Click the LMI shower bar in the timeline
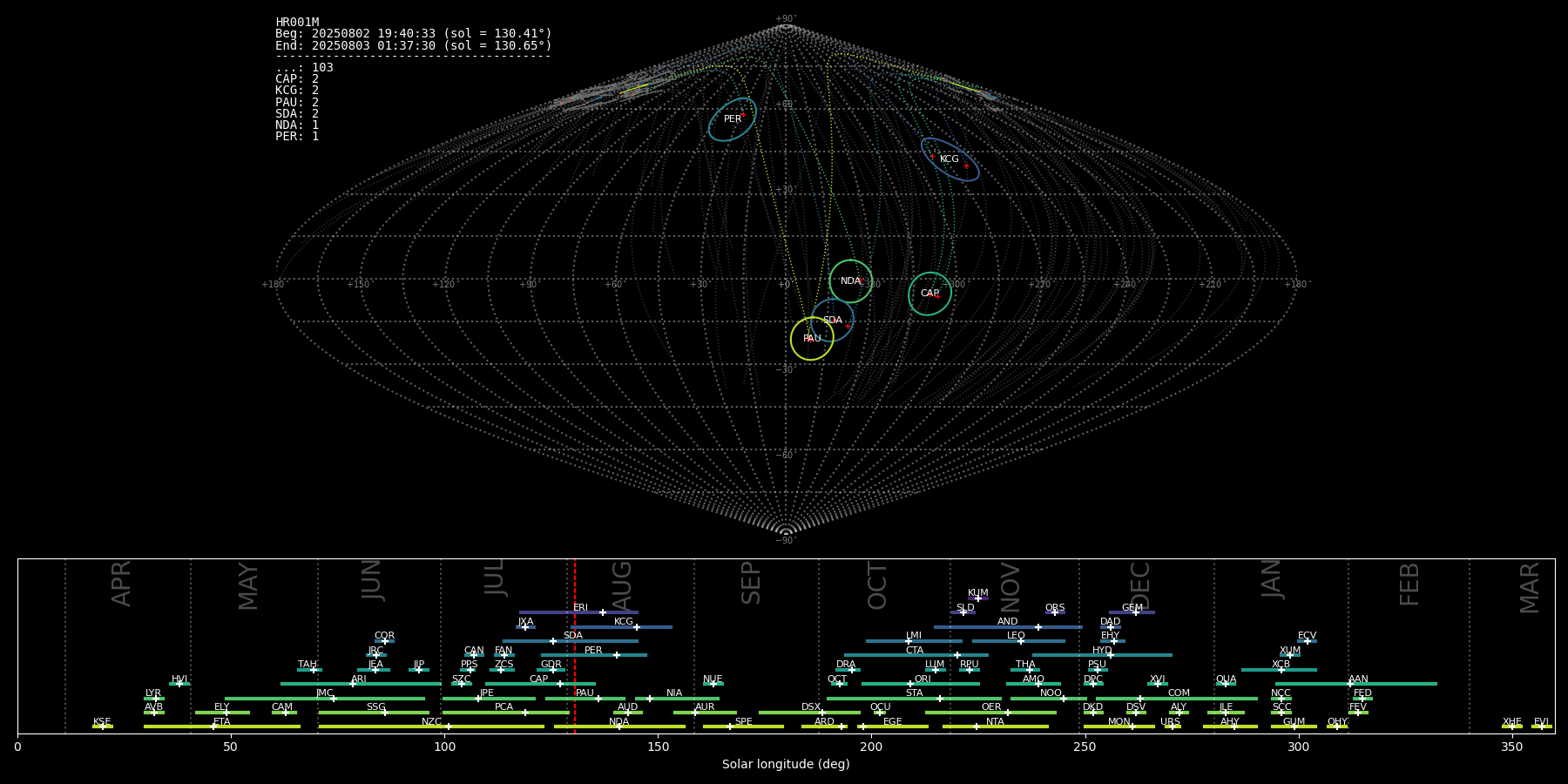 914,641
